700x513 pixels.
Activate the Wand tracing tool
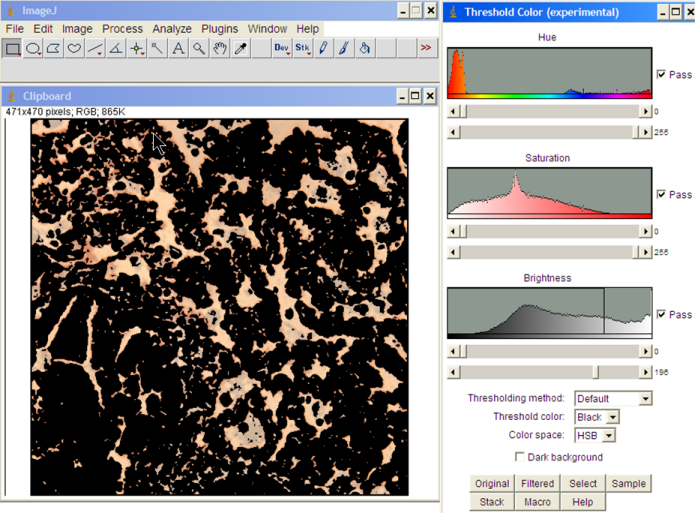[x=158, y=48]
